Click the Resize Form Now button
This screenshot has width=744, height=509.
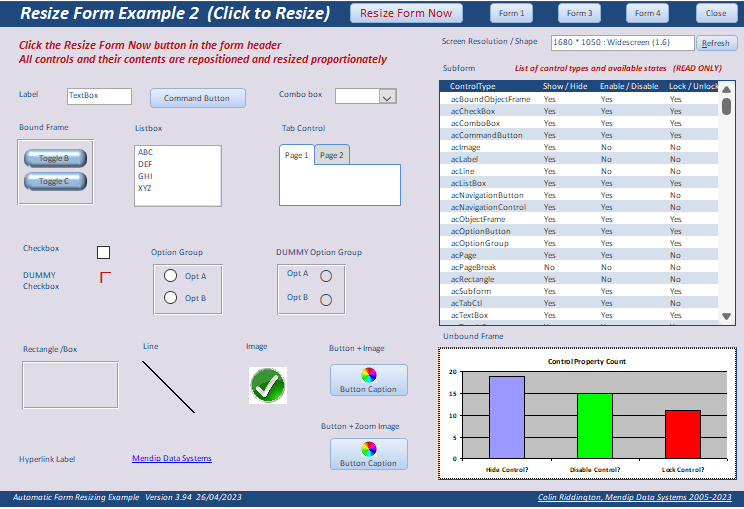406,13
